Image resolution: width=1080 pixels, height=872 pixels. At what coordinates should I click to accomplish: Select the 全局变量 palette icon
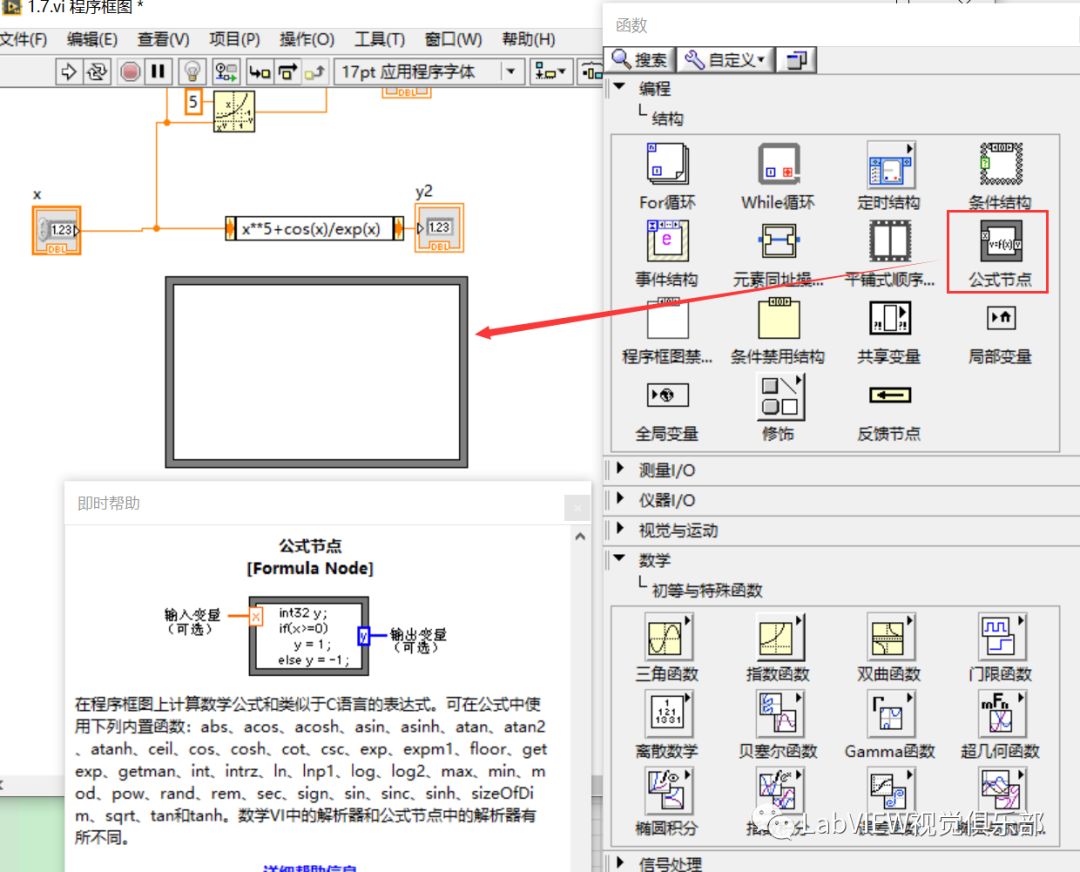click(x=668, y=395)
